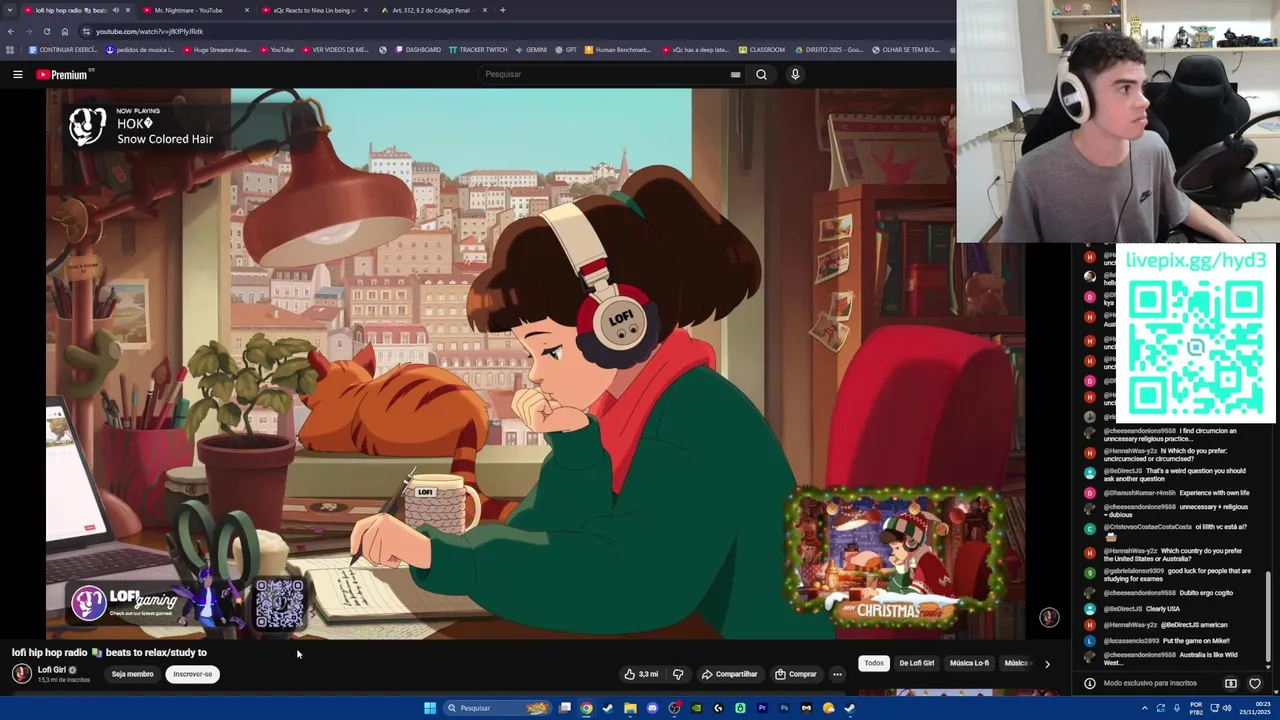Open Photoshop from the taskbar
This screenshot has width=1280, height=720.
(x=784, y=708)
